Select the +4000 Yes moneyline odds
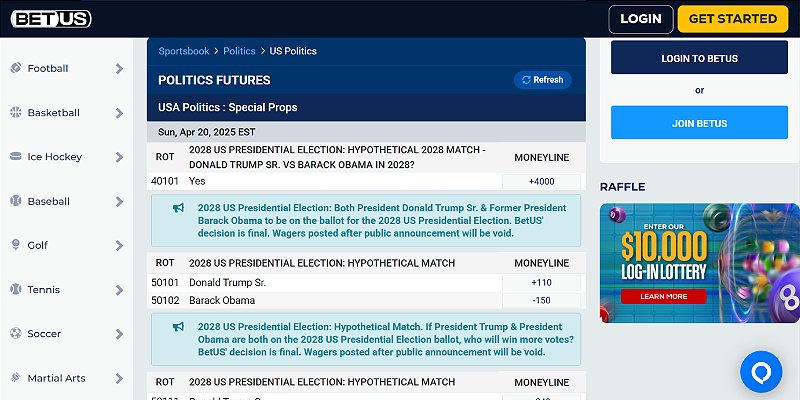Viewport: 800px width, 400px height. point(541,181)
